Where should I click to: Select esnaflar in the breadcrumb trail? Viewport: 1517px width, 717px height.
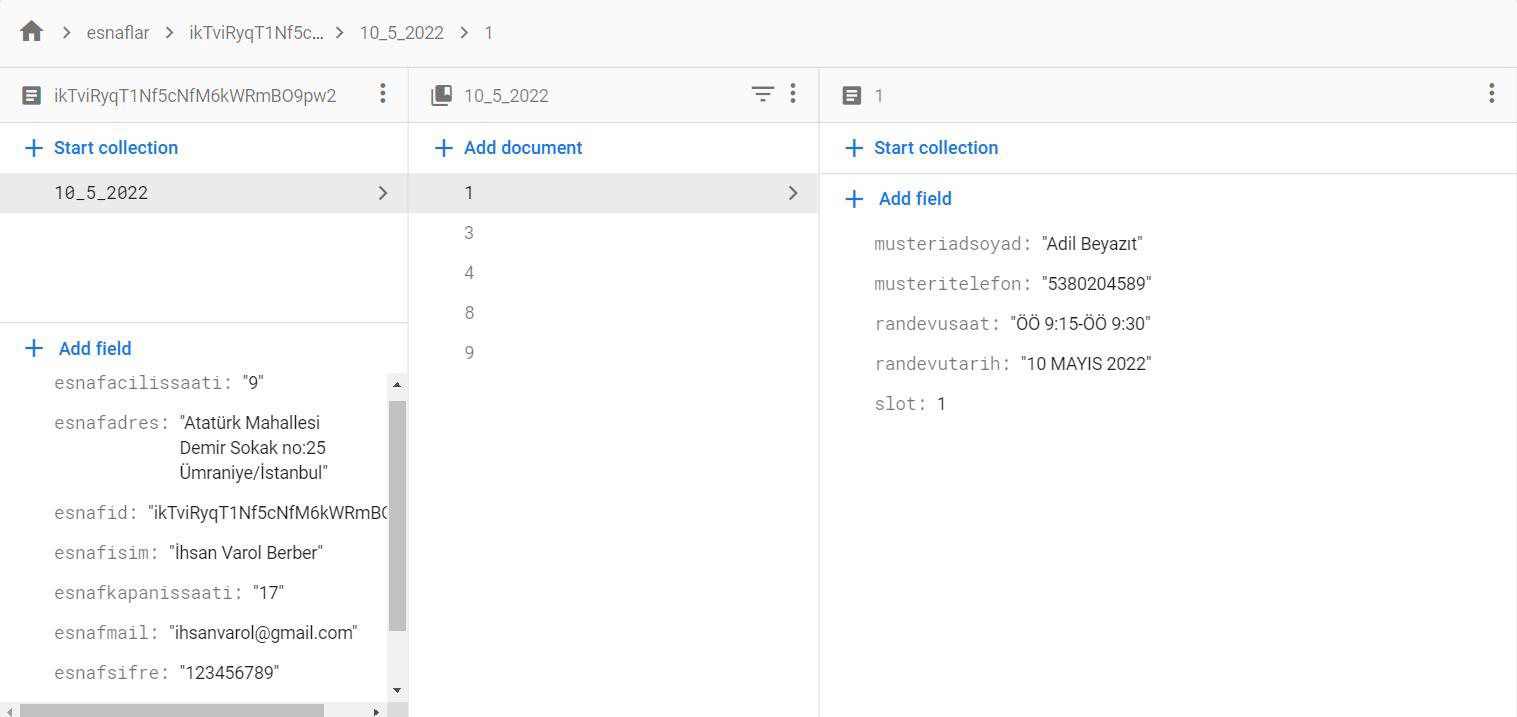click(x=117, y=31)
